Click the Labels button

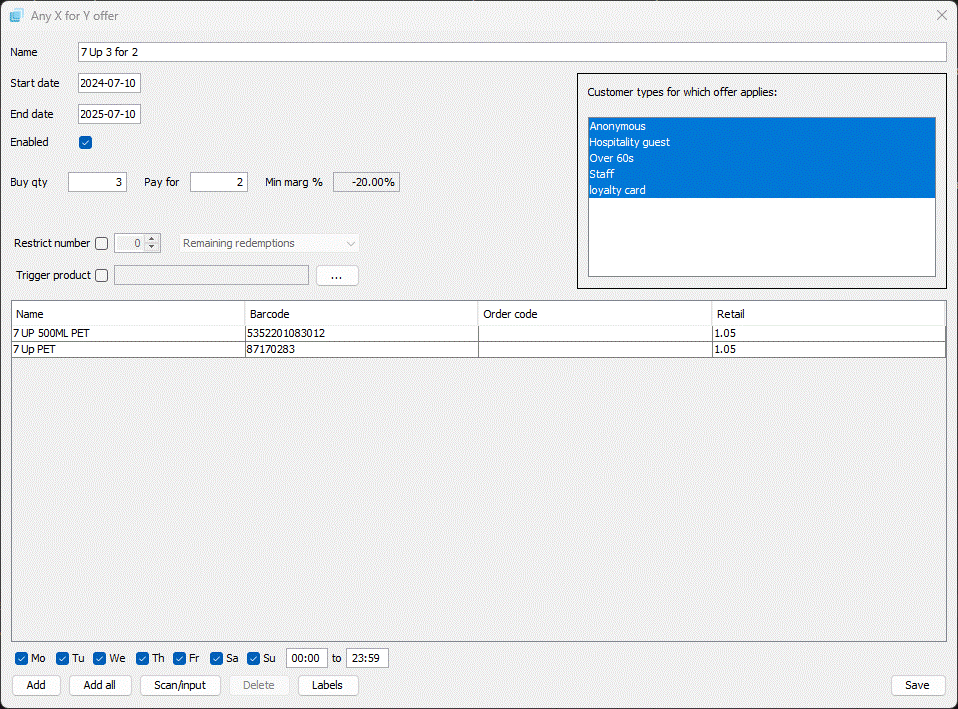tap(327, 685)
